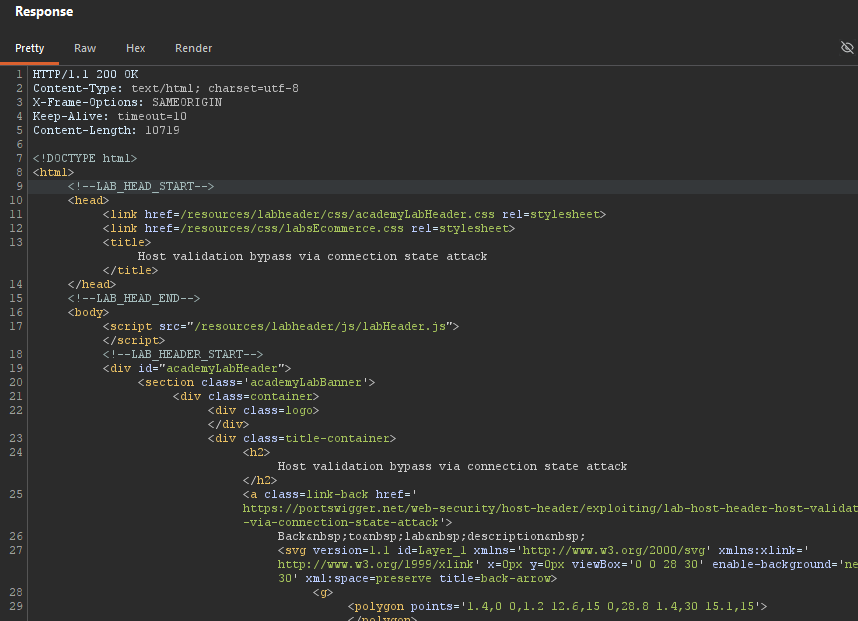Select the 'HTTP/1.1 200 OK' status line
The height and width of the screenshot is (621, 858).
coord(85,74)
